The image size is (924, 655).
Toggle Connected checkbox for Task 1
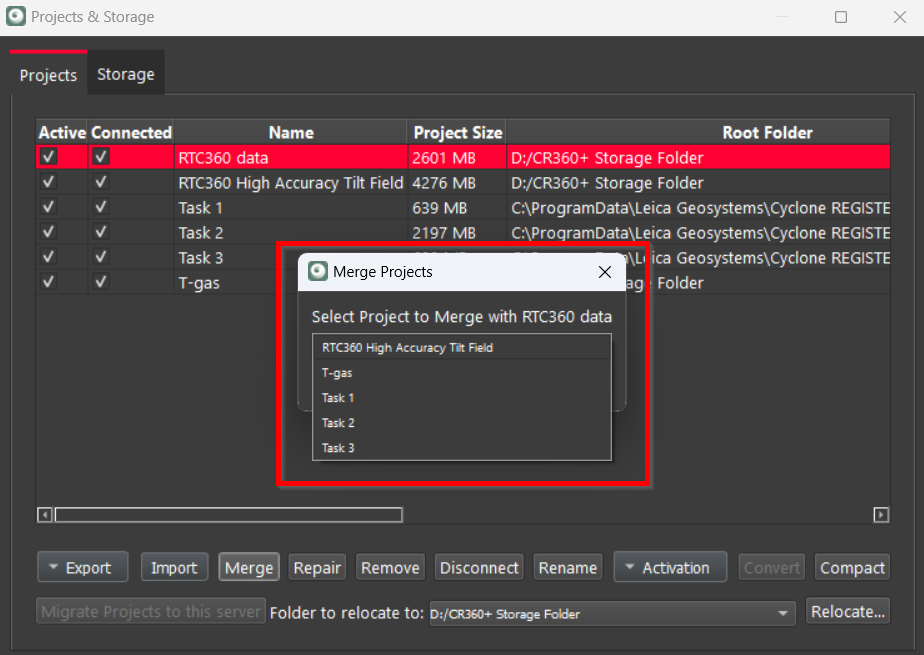coord(101,207)
